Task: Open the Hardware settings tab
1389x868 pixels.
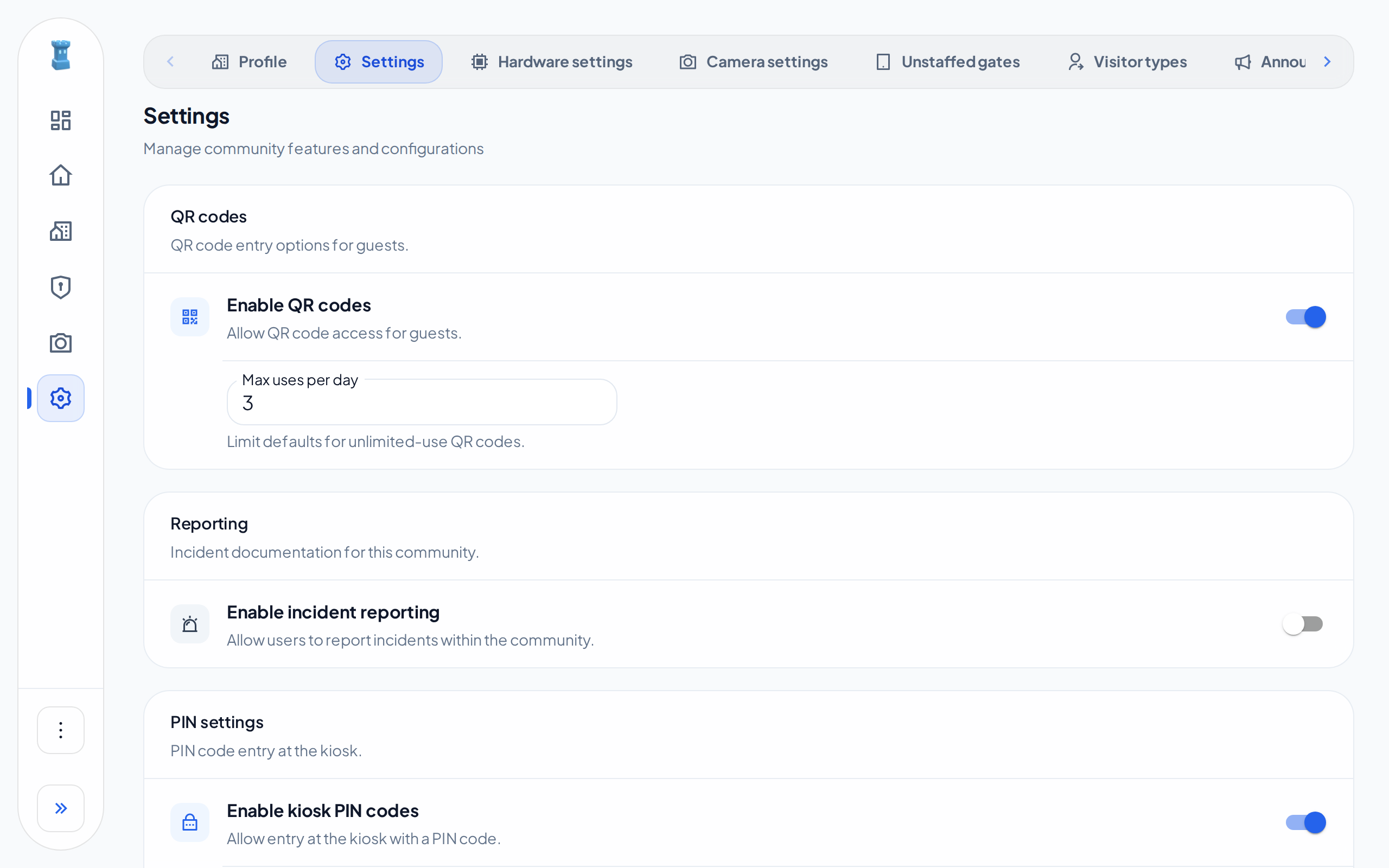Action: click(551, 61)
